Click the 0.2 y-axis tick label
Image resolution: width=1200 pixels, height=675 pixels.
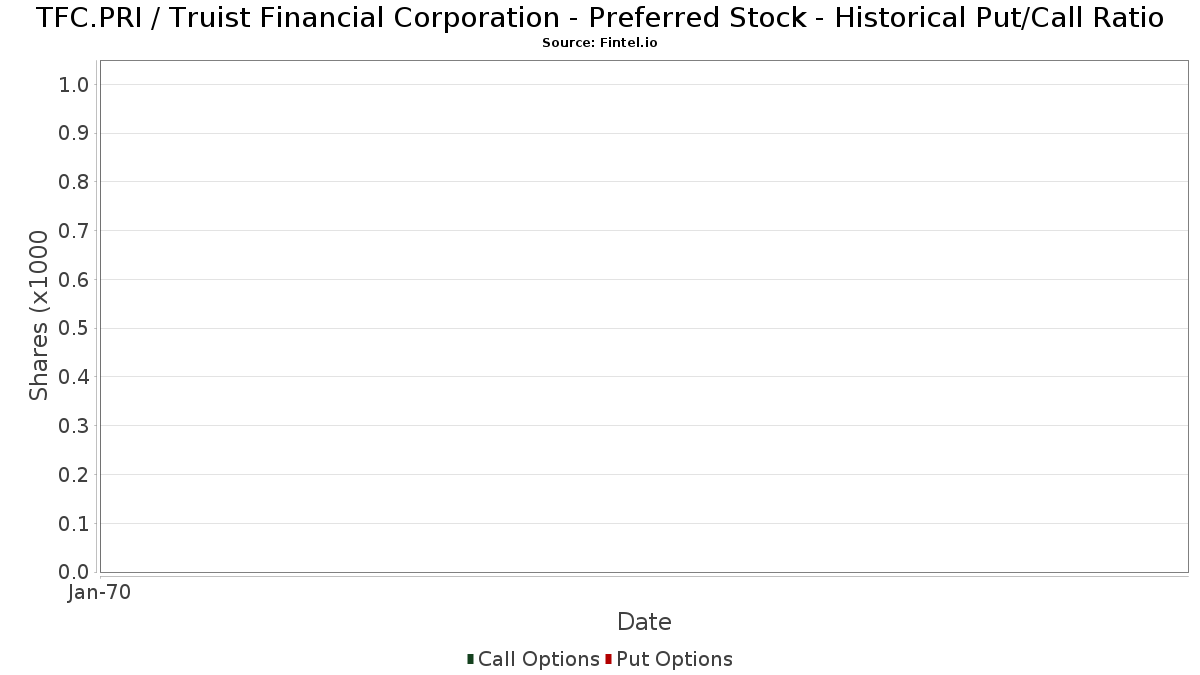pos(75,475)
